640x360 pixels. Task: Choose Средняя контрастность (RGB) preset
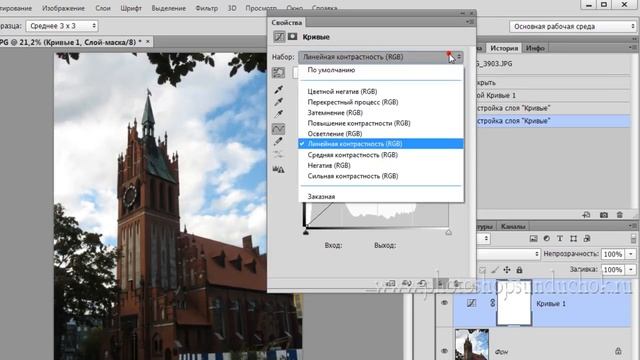coord(381,155)
